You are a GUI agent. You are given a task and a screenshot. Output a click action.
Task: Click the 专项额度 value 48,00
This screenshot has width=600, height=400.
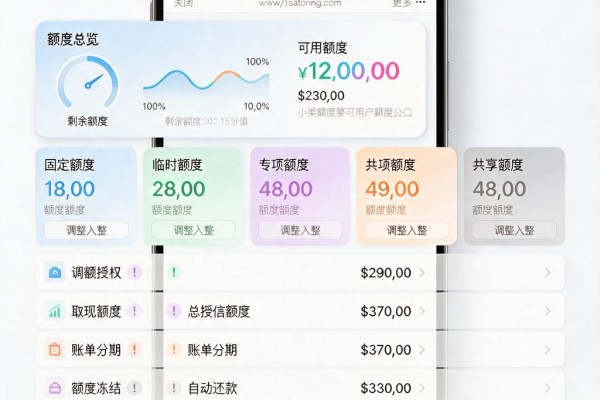(286, 189)
